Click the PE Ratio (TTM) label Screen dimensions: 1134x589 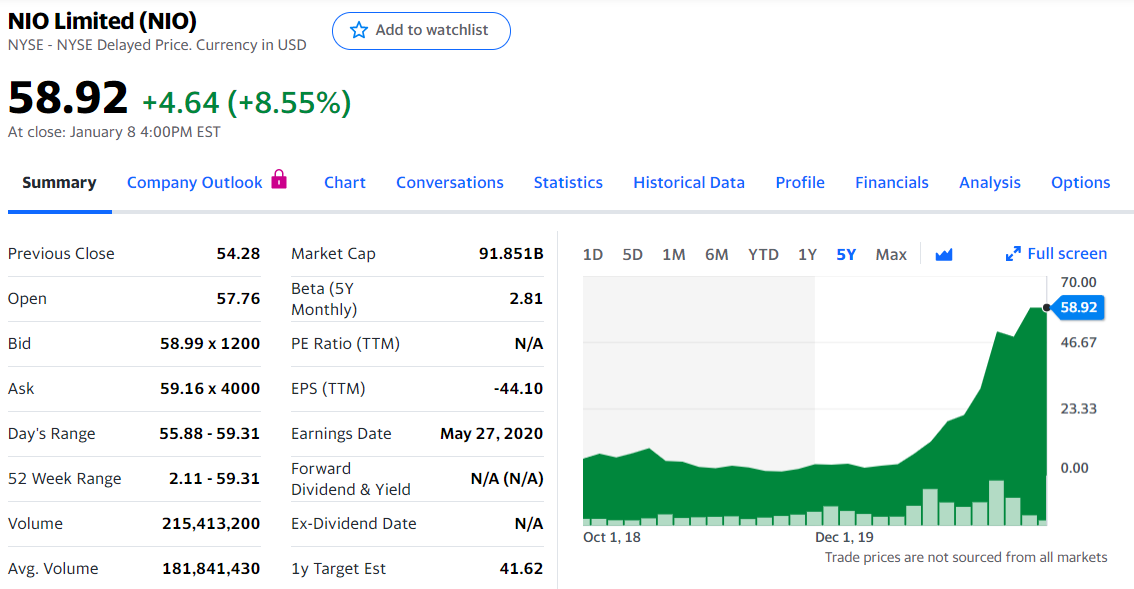pos(346,344)
